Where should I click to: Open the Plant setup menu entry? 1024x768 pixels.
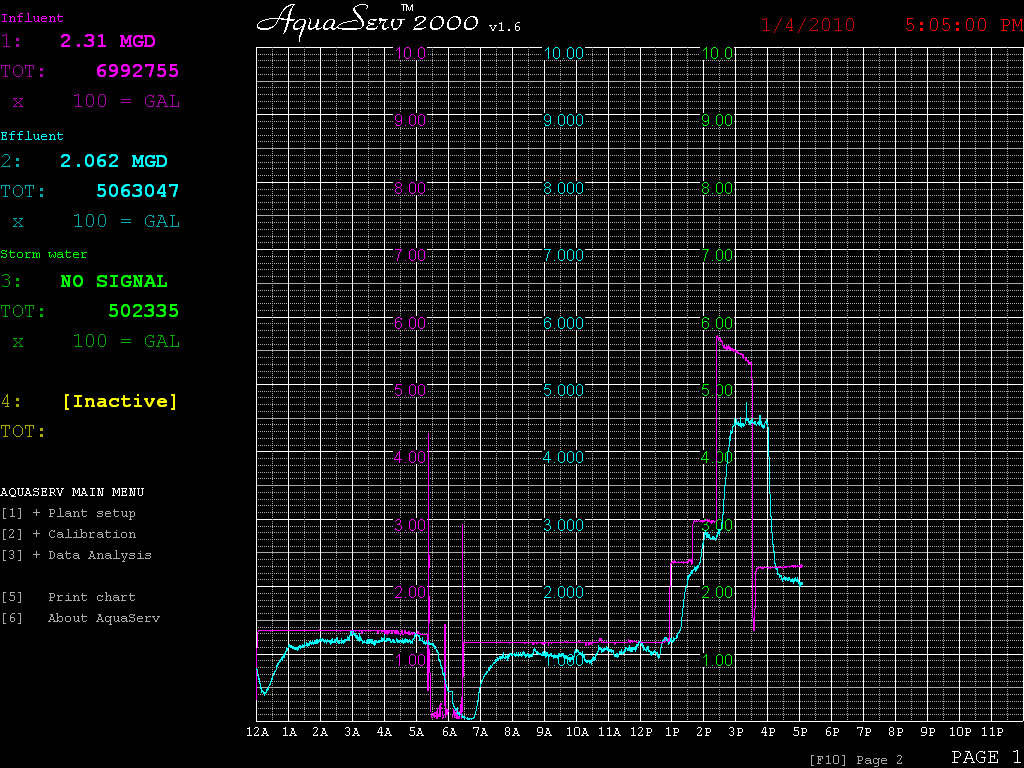[x=69, y=513]
